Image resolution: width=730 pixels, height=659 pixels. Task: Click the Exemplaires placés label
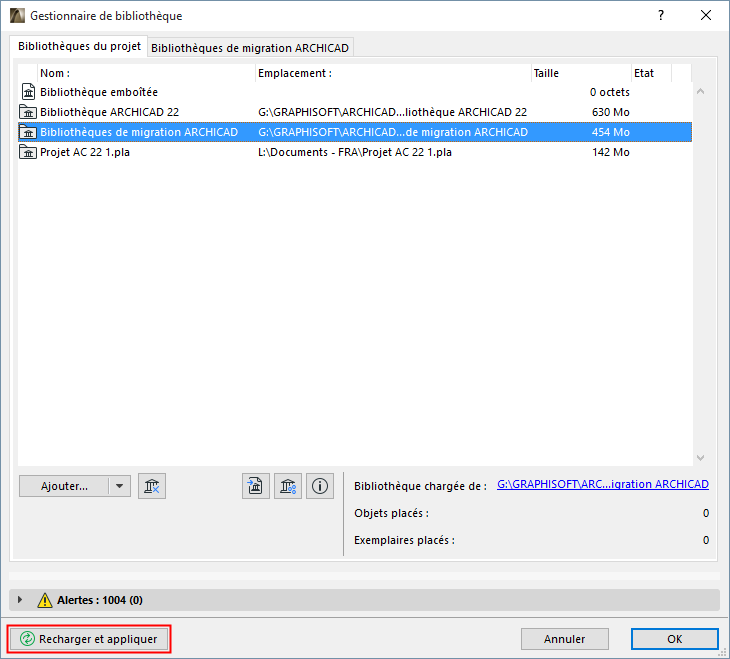pos(404,540)
